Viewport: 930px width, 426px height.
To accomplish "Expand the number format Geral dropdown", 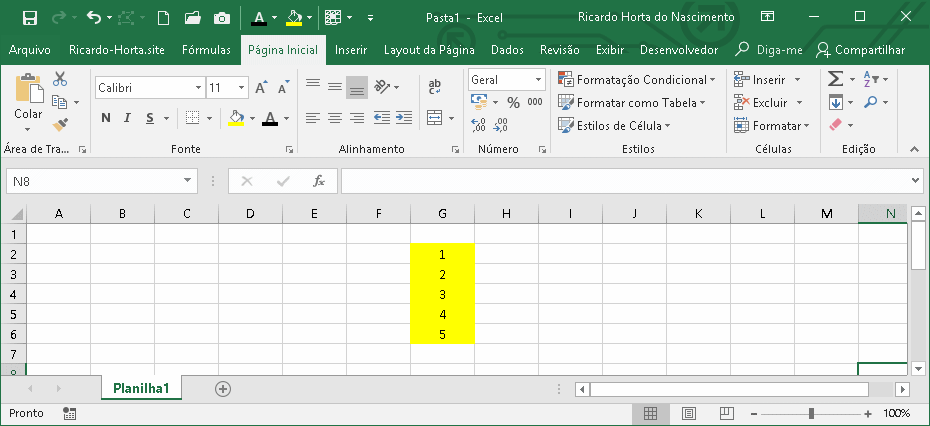I will (x=539, y=80).
